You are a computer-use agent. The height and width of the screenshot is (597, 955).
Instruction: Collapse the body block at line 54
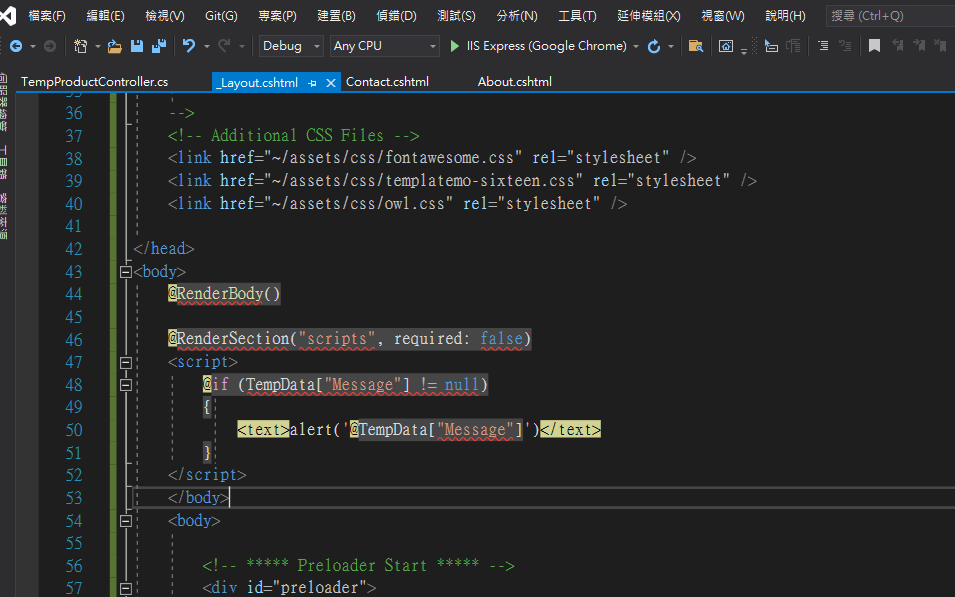(x=125, y=521)
